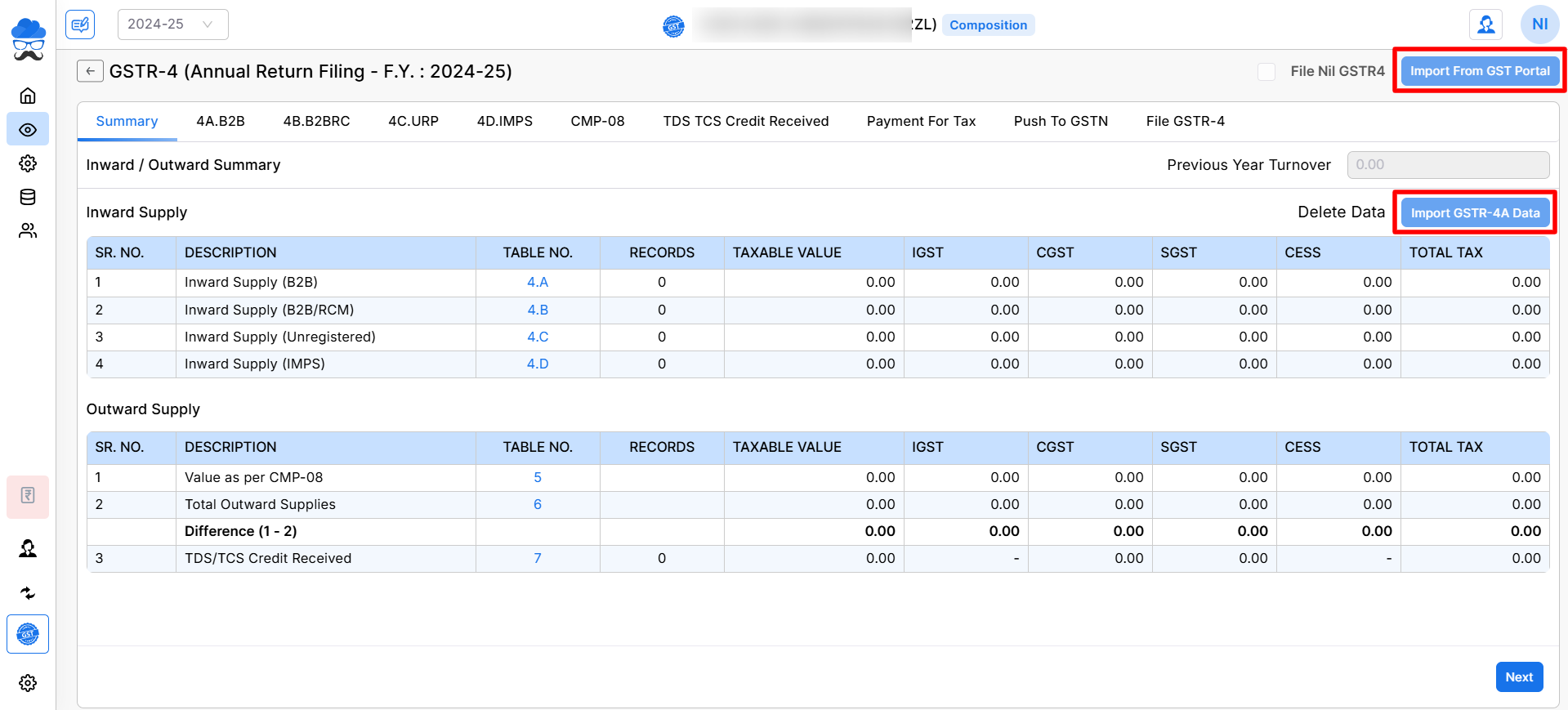Open bottom settings gear icon
Viewport: 1568px width, 710px height.
tap(28, 683)
